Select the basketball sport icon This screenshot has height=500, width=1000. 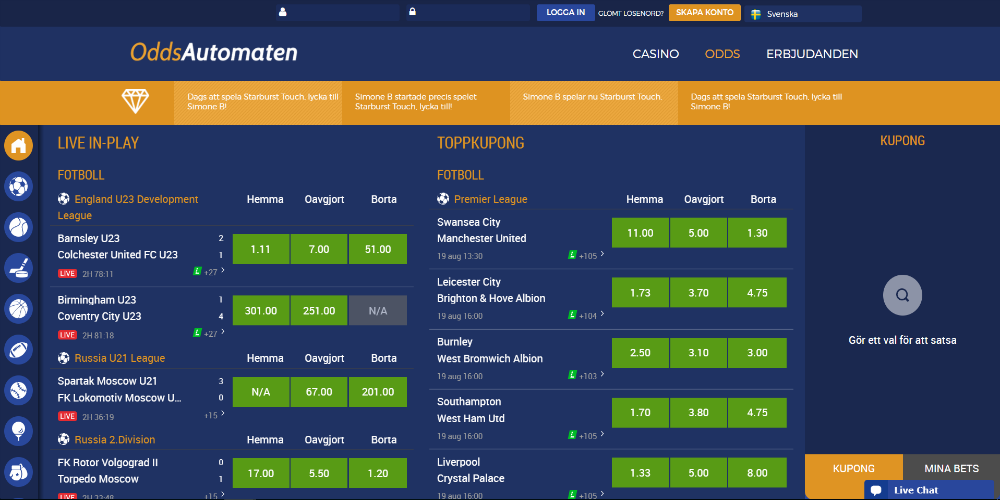(18, 309)
